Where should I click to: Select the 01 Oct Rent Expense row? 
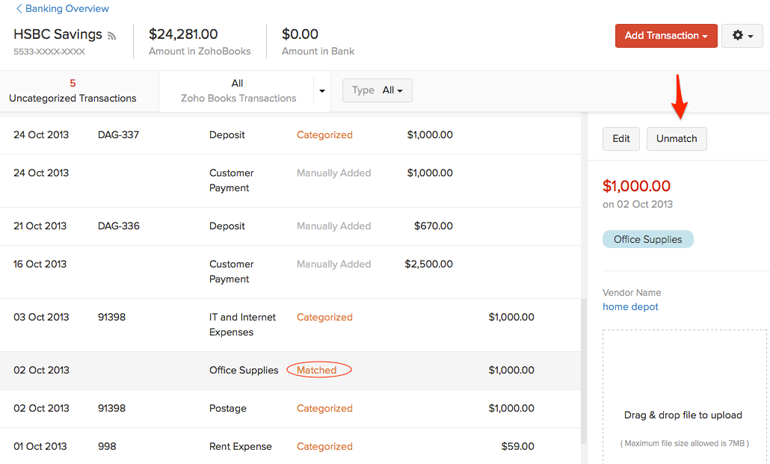pyautogui.click(x=290, y=446)
